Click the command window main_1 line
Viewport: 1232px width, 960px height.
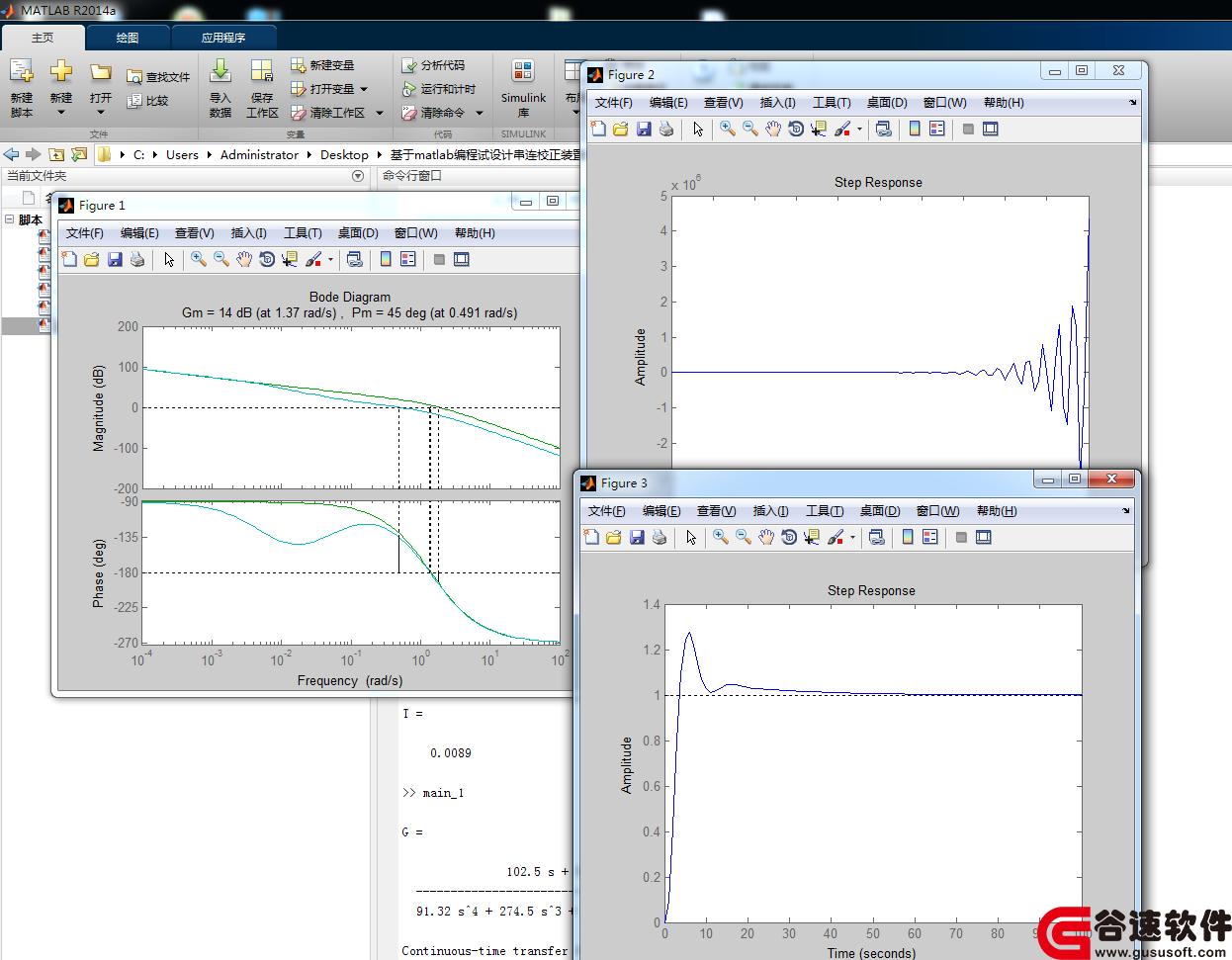pyautogui.click(x=433, y=793)
